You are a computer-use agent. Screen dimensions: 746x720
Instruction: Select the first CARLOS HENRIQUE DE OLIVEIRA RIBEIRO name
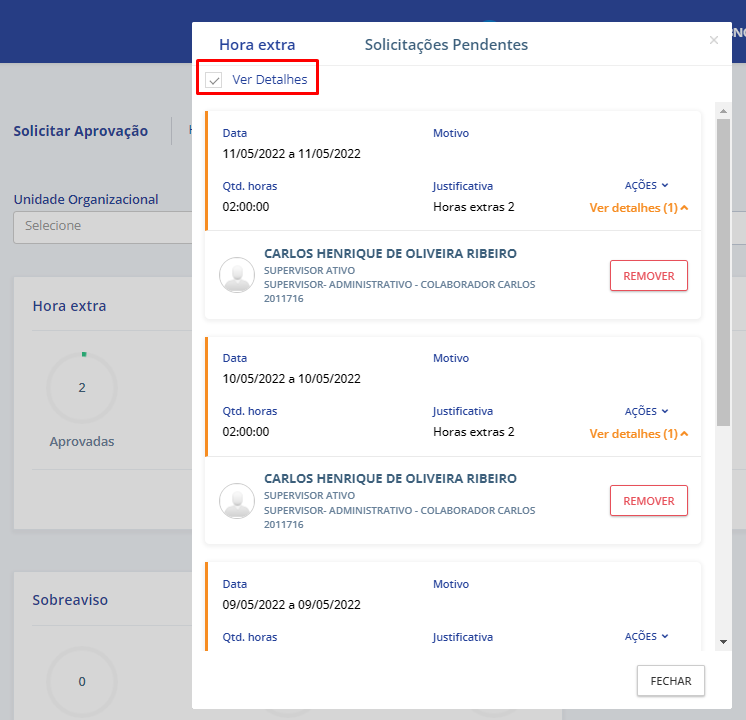pos(390,254)
